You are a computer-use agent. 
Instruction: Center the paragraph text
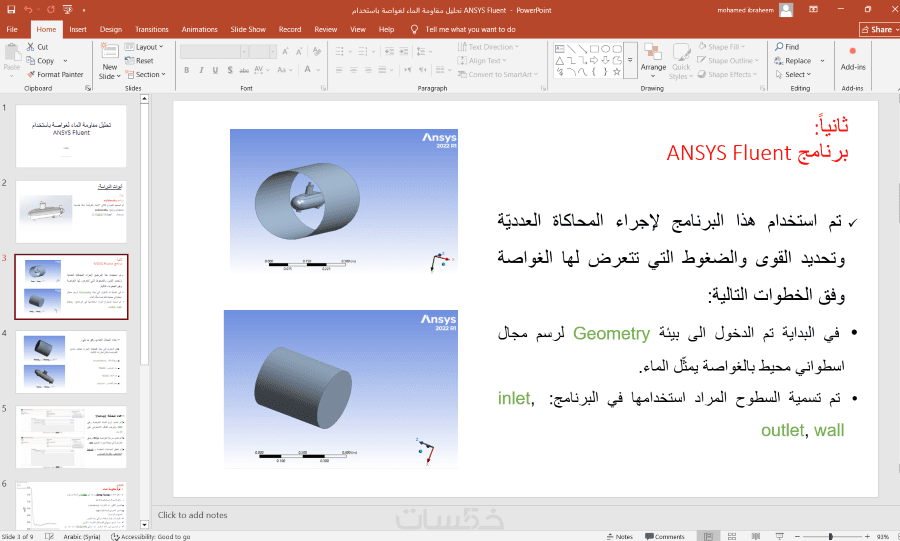click(x=354, y=70)
